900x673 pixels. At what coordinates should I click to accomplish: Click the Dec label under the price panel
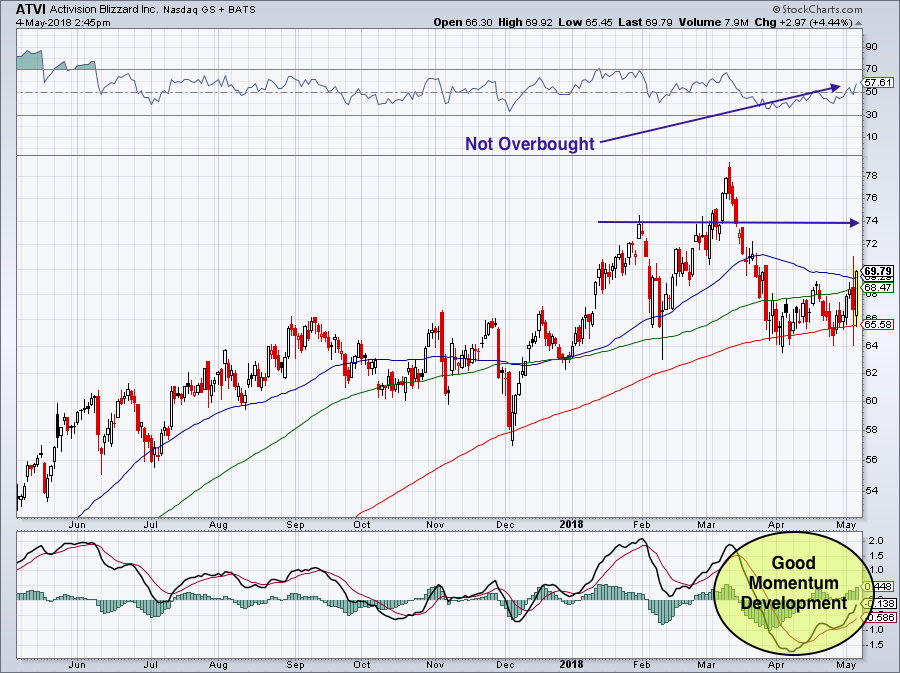pyautogui.click(x=505, y=524)
